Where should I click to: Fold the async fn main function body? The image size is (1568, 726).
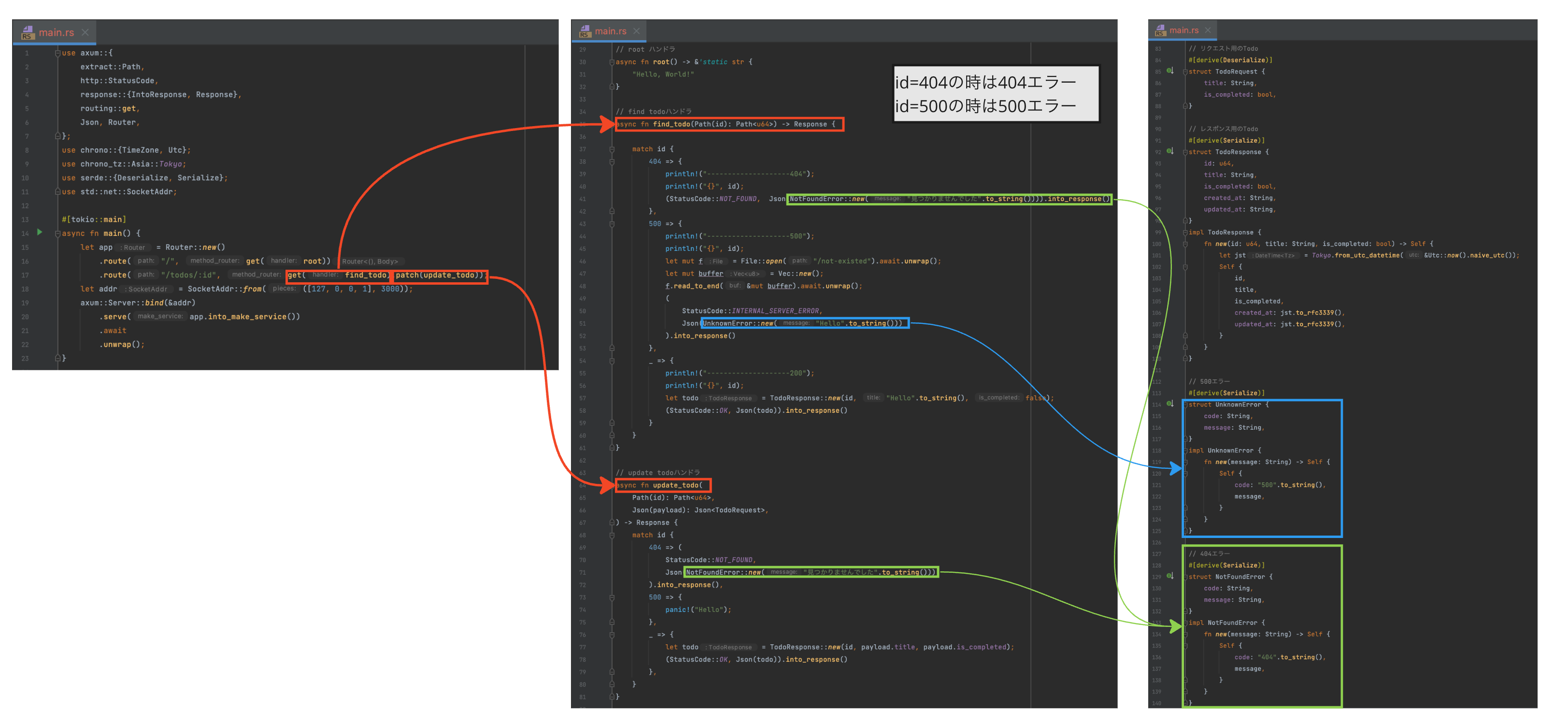point(58,233)
